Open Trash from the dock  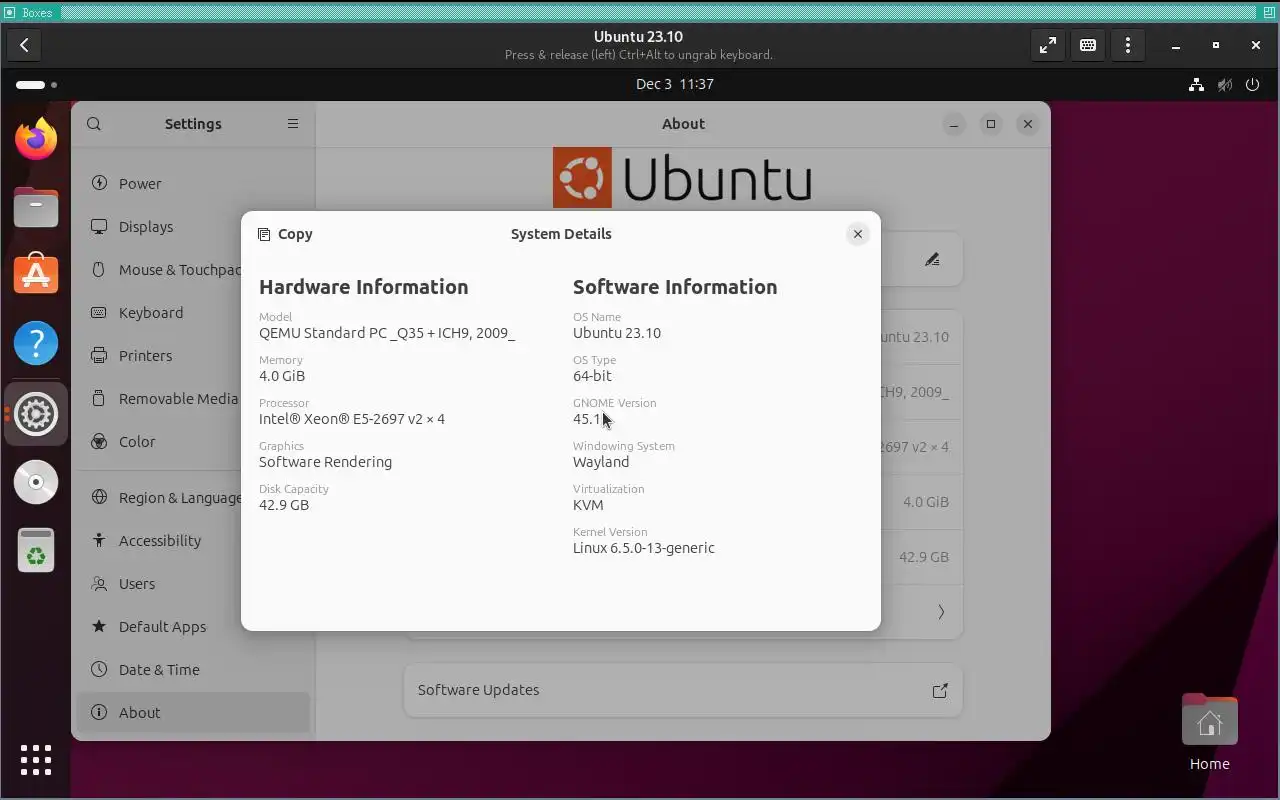36,550
